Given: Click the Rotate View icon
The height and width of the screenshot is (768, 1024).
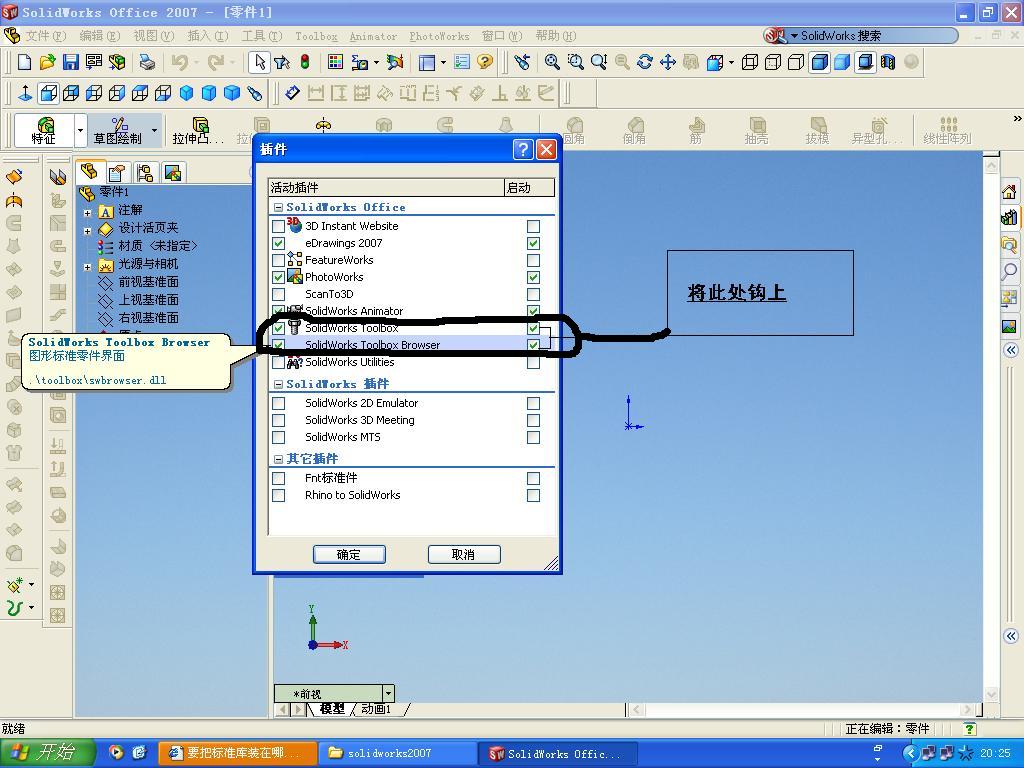Looking at the screenshot, I should pos(645,62).
